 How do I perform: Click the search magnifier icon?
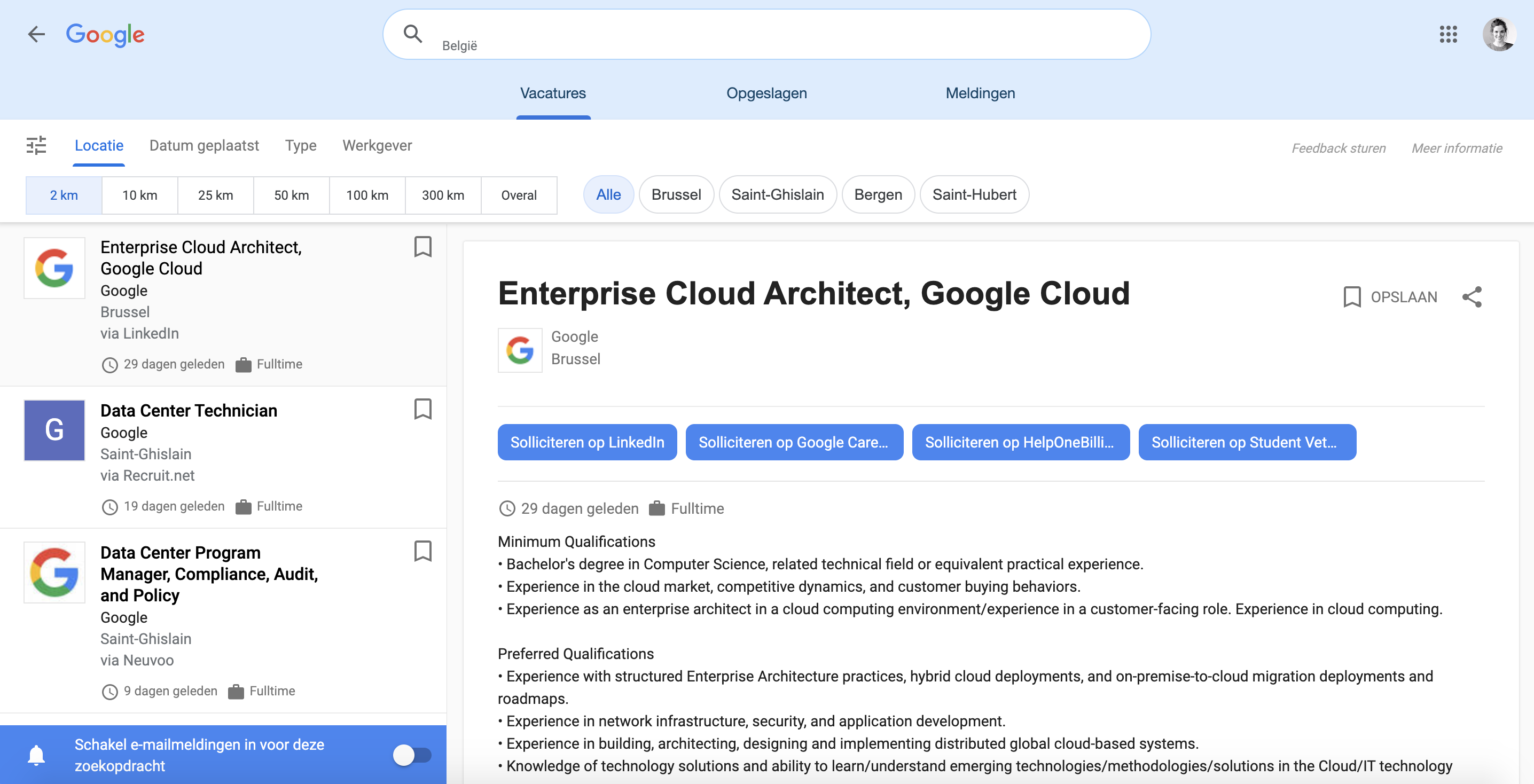click(x=413, y=34)
